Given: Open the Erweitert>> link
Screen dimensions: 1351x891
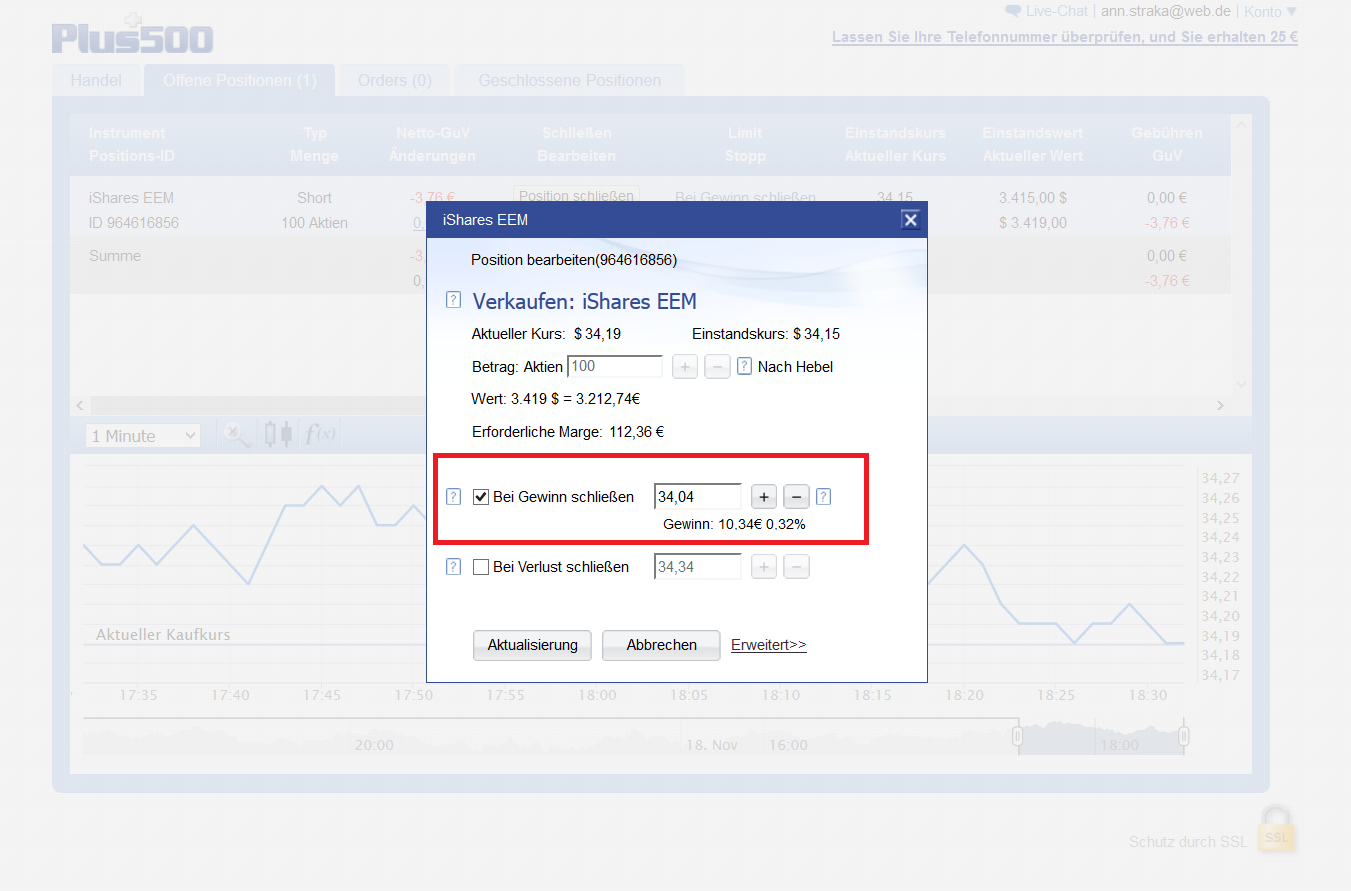Looking at the screenshot, I should [769, 645].
